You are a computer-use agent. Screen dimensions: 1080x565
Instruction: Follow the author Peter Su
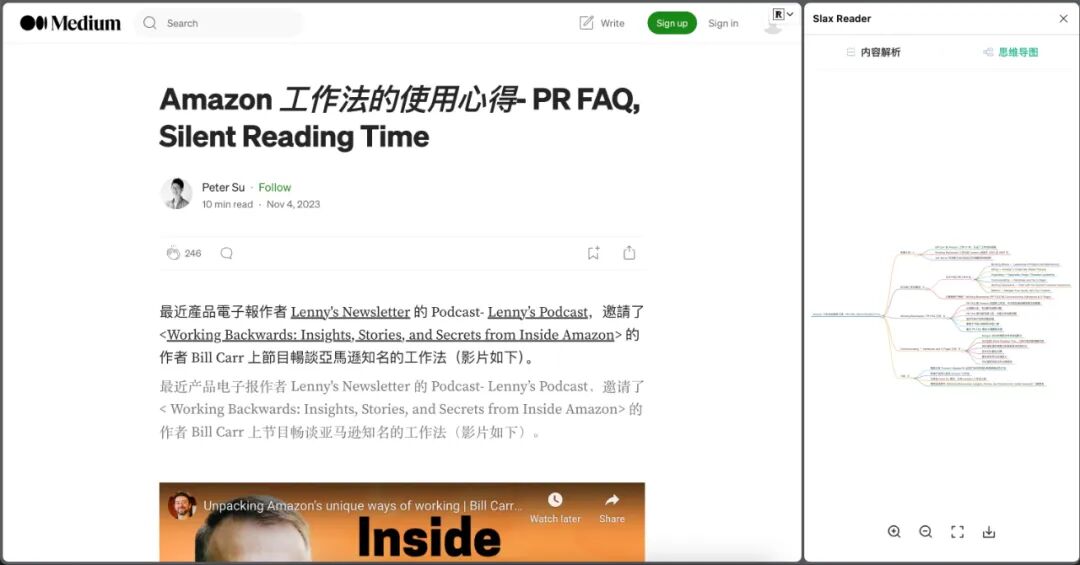click(275, 187)
